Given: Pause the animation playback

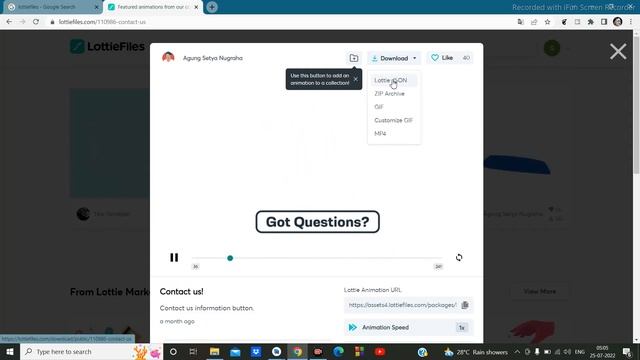Looking at the screenshot, I should point(174,258).
